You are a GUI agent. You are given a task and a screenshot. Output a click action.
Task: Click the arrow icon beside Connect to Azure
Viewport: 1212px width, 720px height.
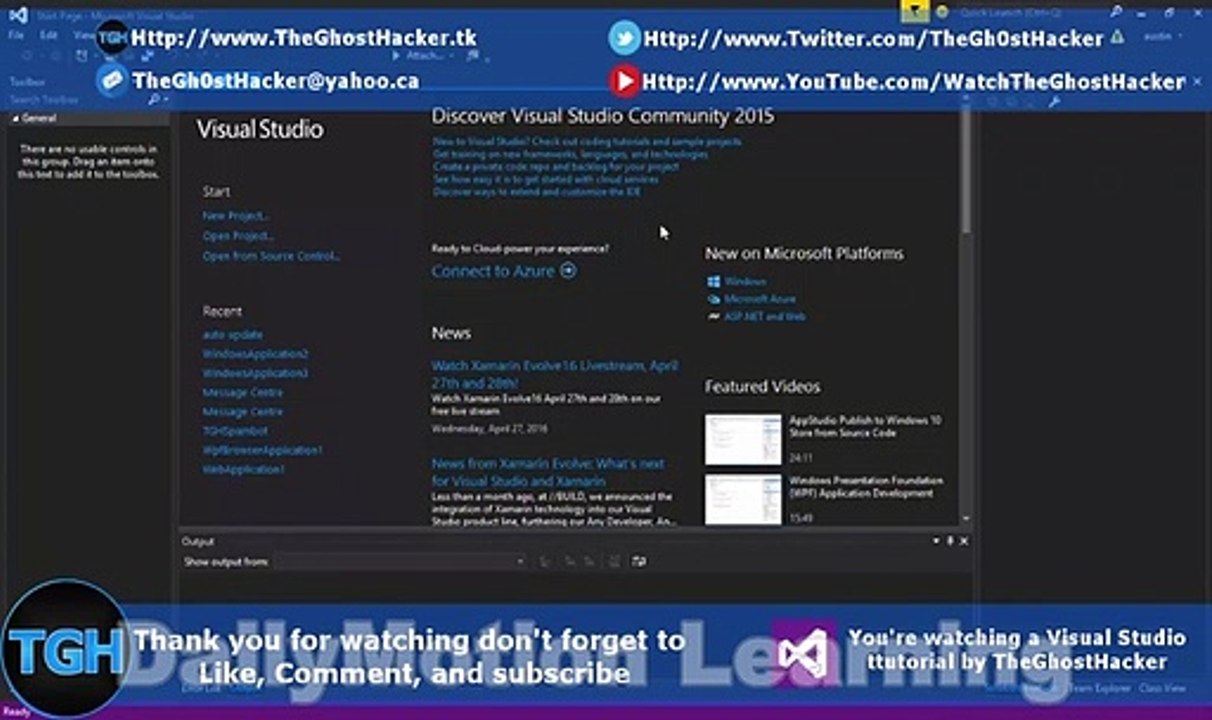coord(568,271)
